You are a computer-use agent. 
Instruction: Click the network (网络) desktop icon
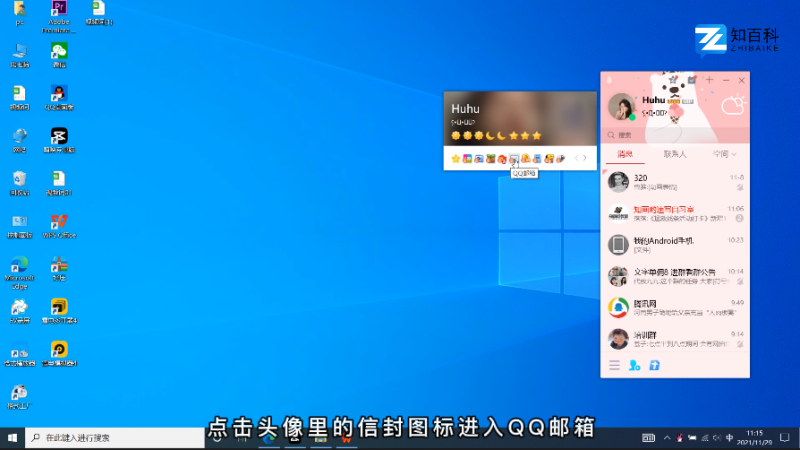click(19, 140)
